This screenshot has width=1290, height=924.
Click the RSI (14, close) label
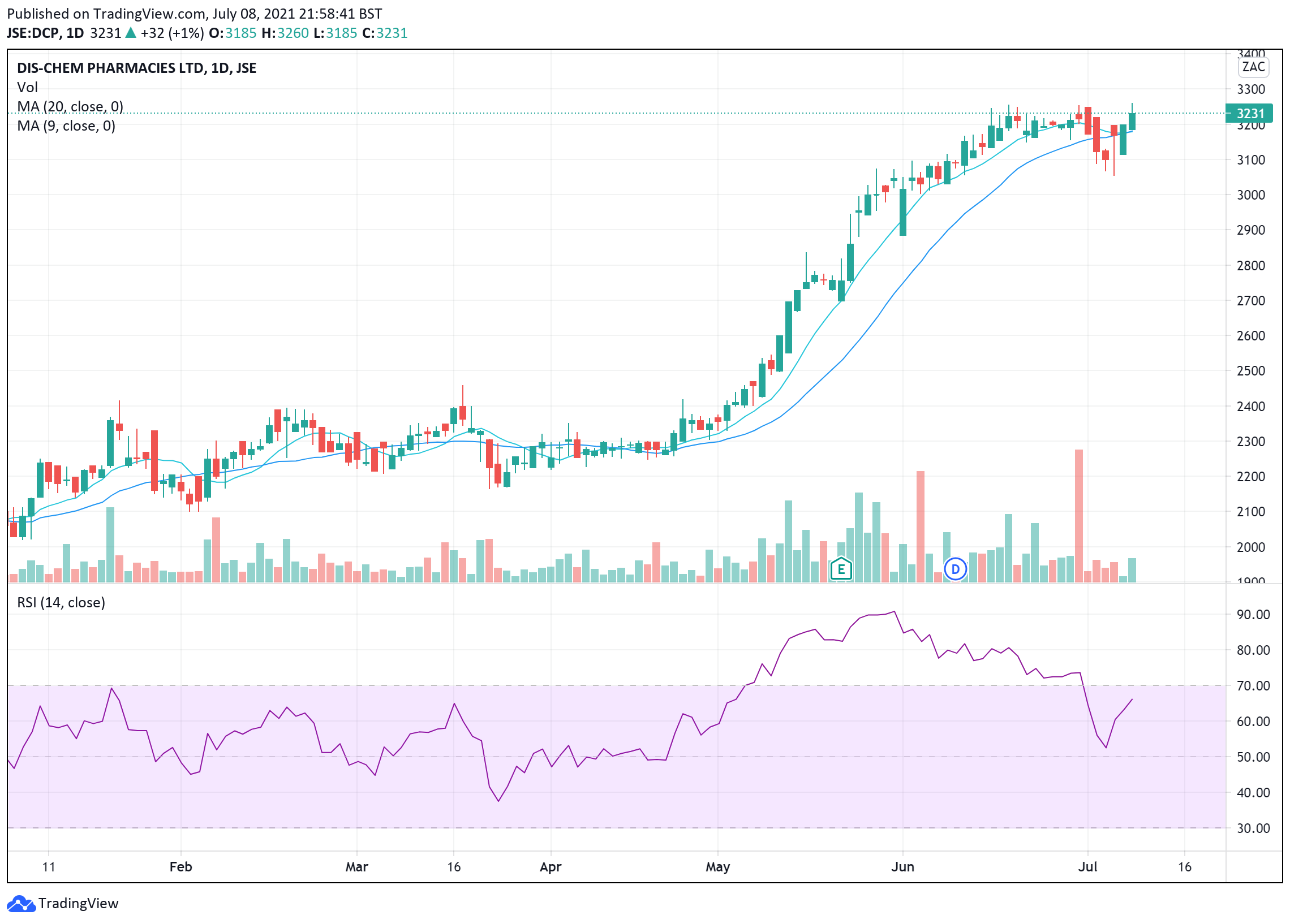61,602
